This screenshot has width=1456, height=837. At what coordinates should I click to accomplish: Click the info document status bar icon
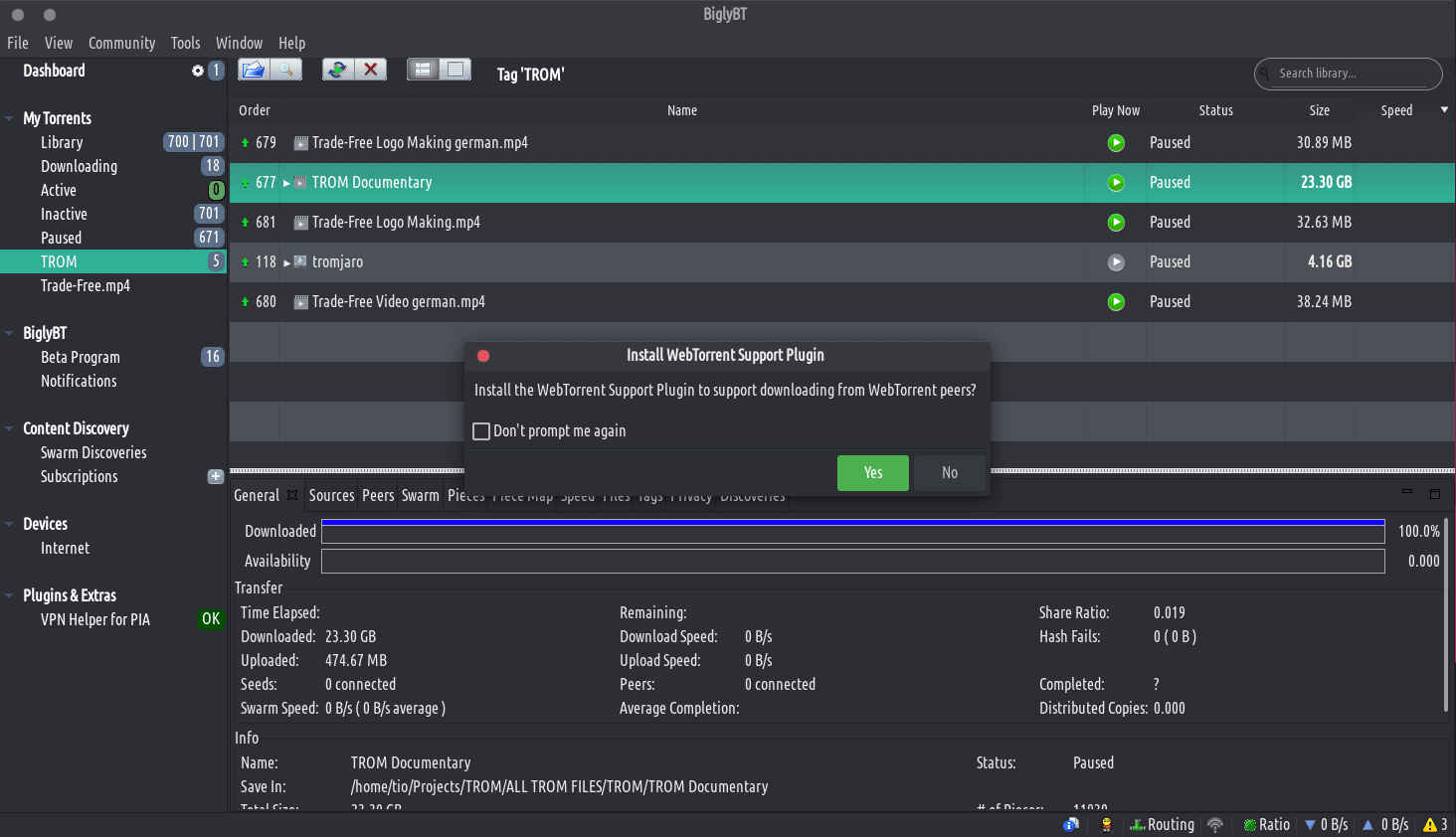tap(1071, 824)
